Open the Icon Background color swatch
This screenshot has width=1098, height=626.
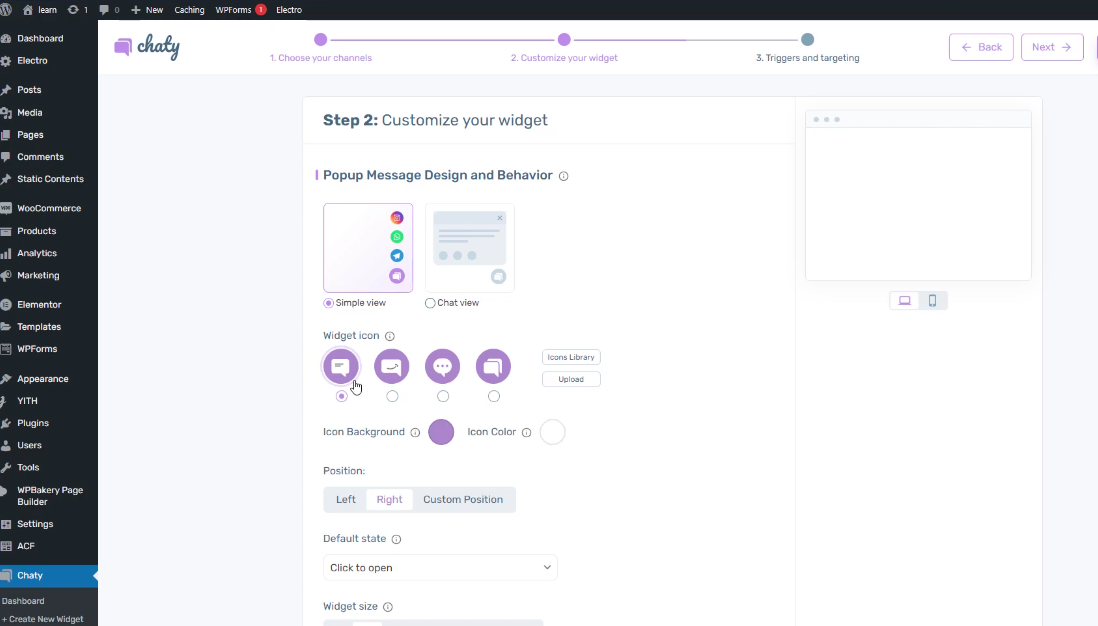coord(441,432)
